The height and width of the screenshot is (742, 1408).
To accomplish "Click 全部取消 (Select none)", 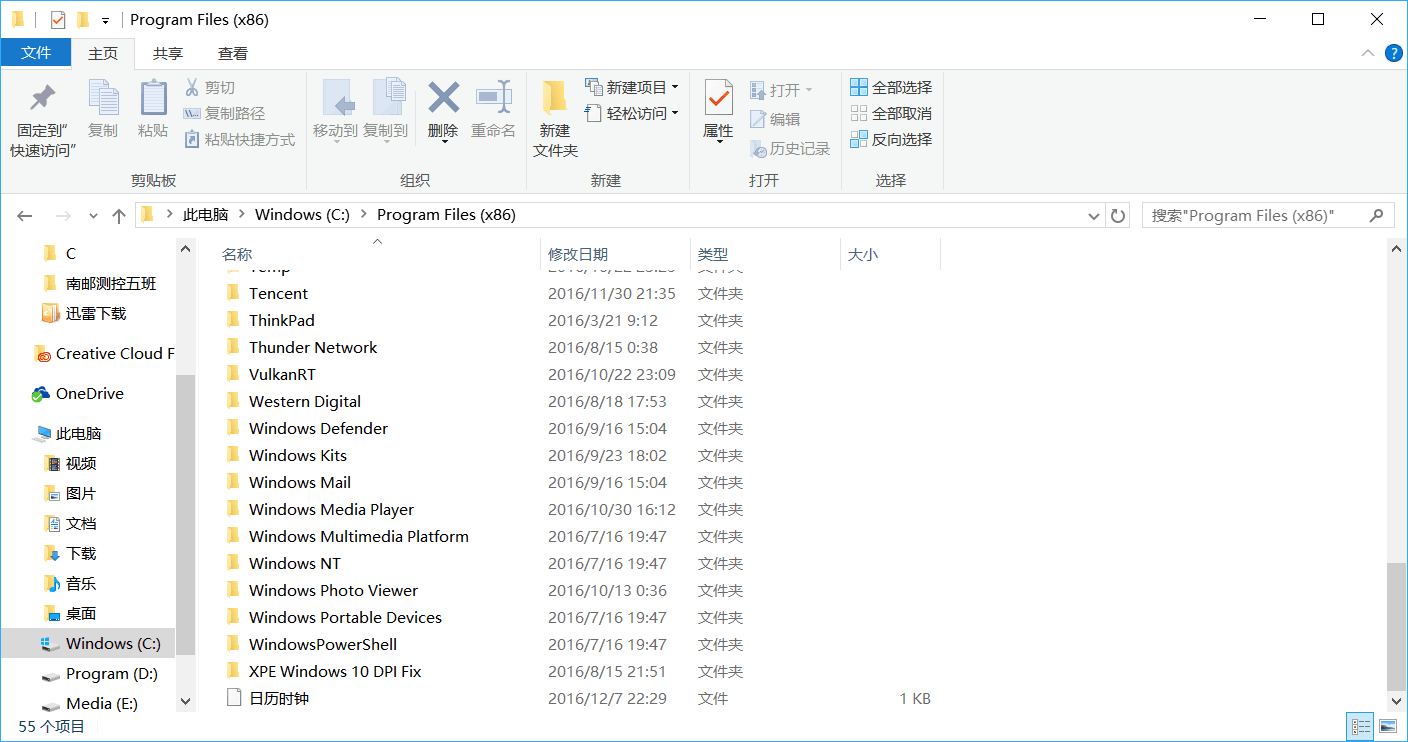I will click(891, 113).
